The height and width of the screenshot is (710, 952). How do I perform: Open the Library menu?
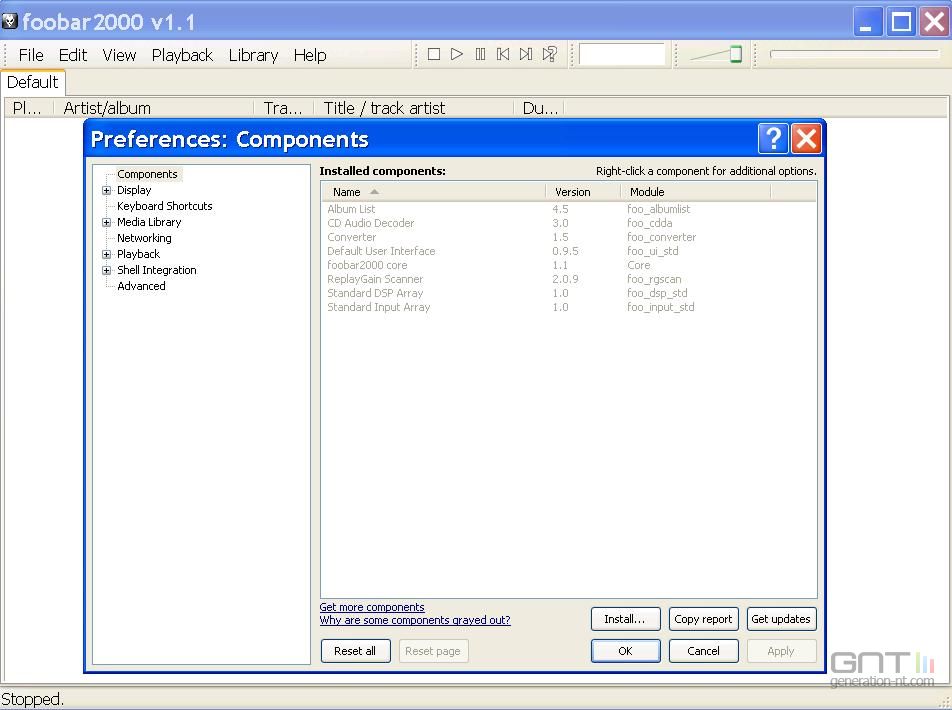click(253, 55)
